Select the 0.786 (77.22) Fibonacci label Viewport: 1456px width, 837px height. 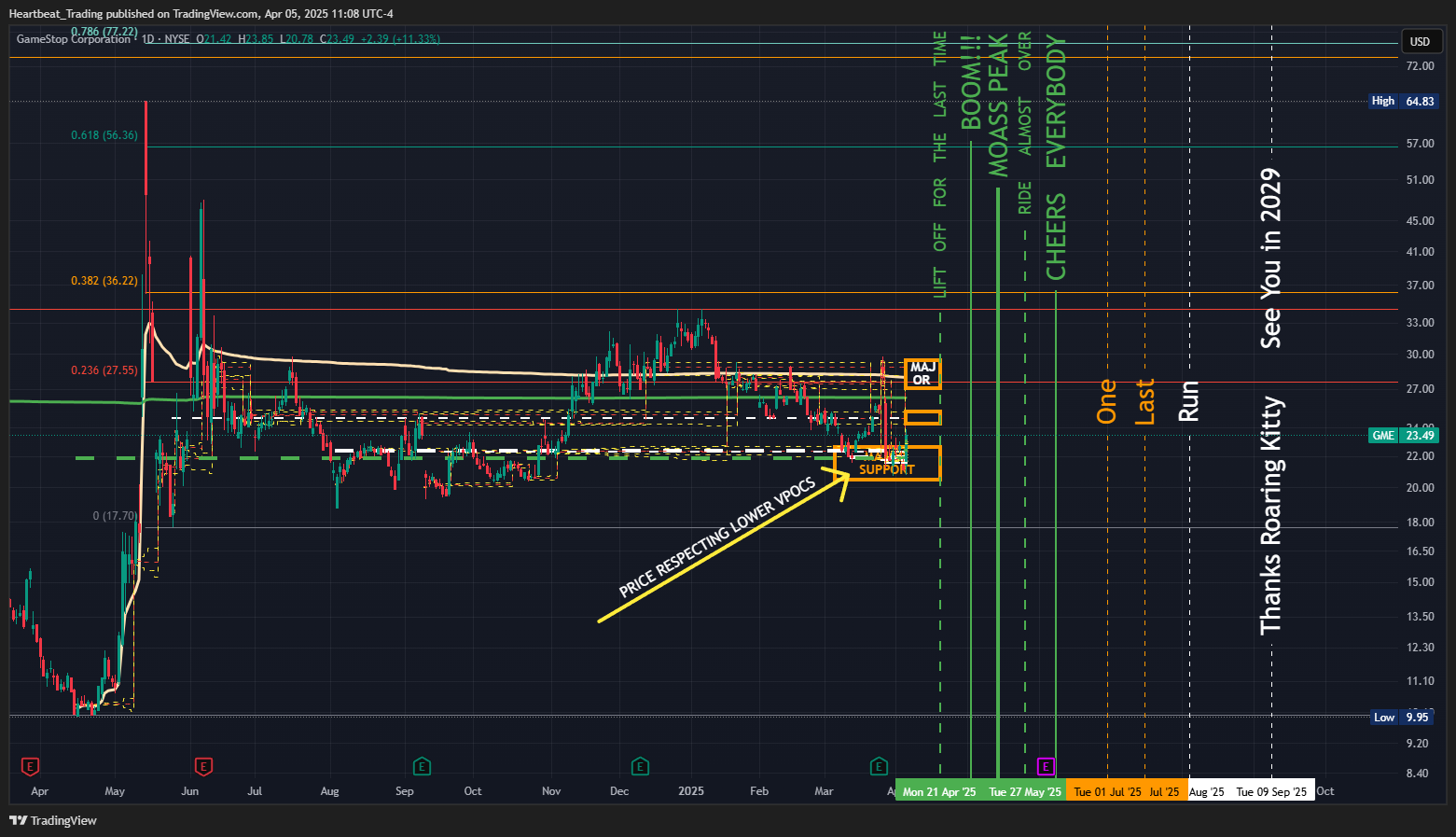click(104, 32)
